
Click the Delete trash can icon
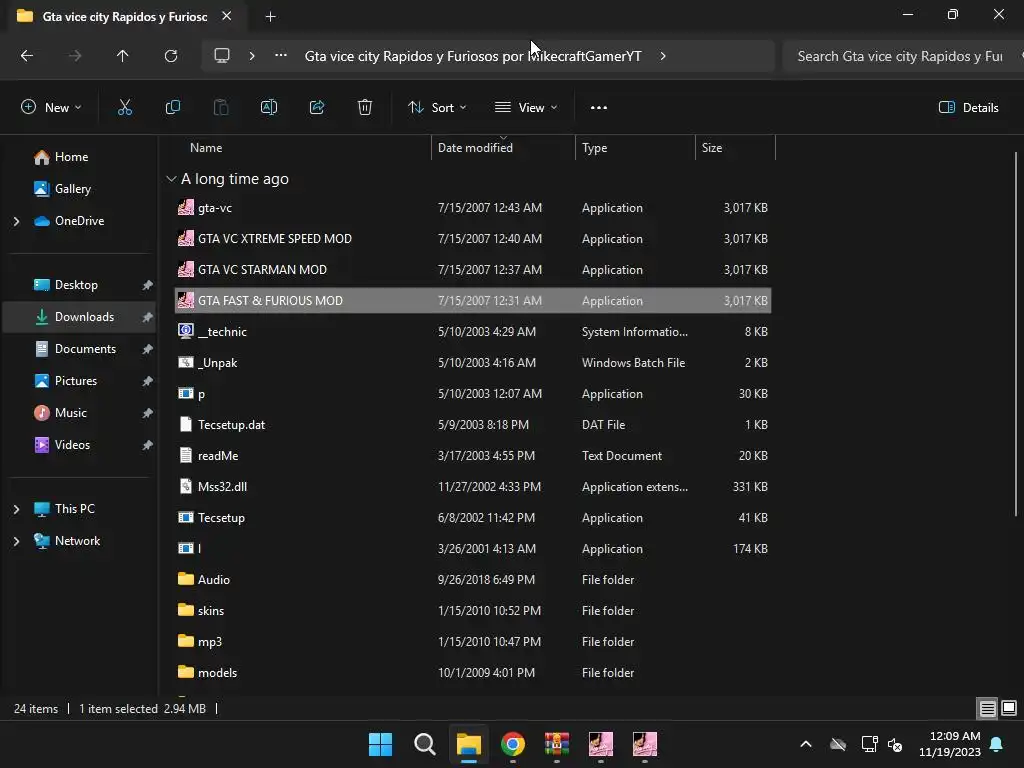click(365, 108)
